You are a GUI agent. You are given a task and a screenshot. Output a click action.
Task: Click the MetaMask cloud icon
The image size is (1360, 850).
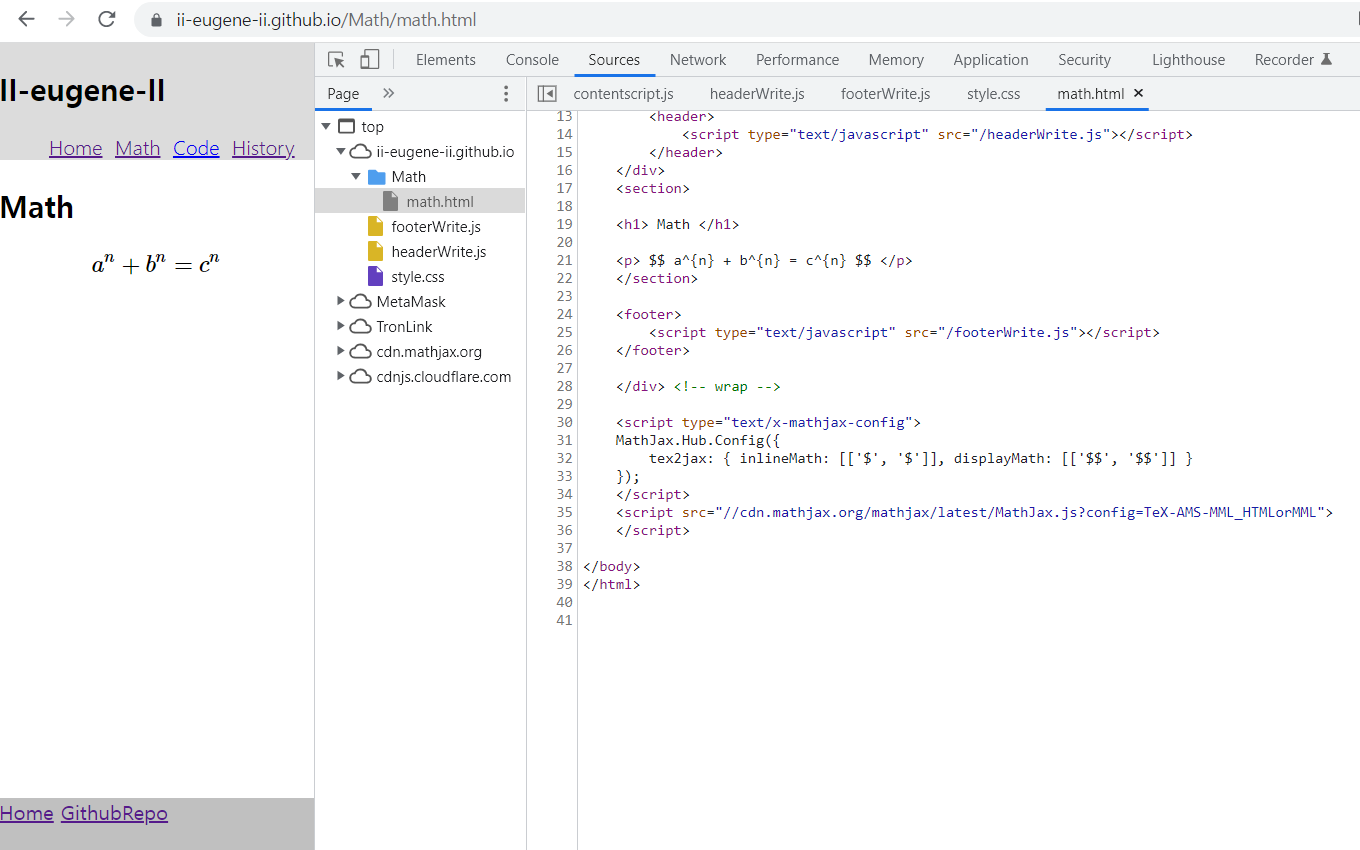360,301
